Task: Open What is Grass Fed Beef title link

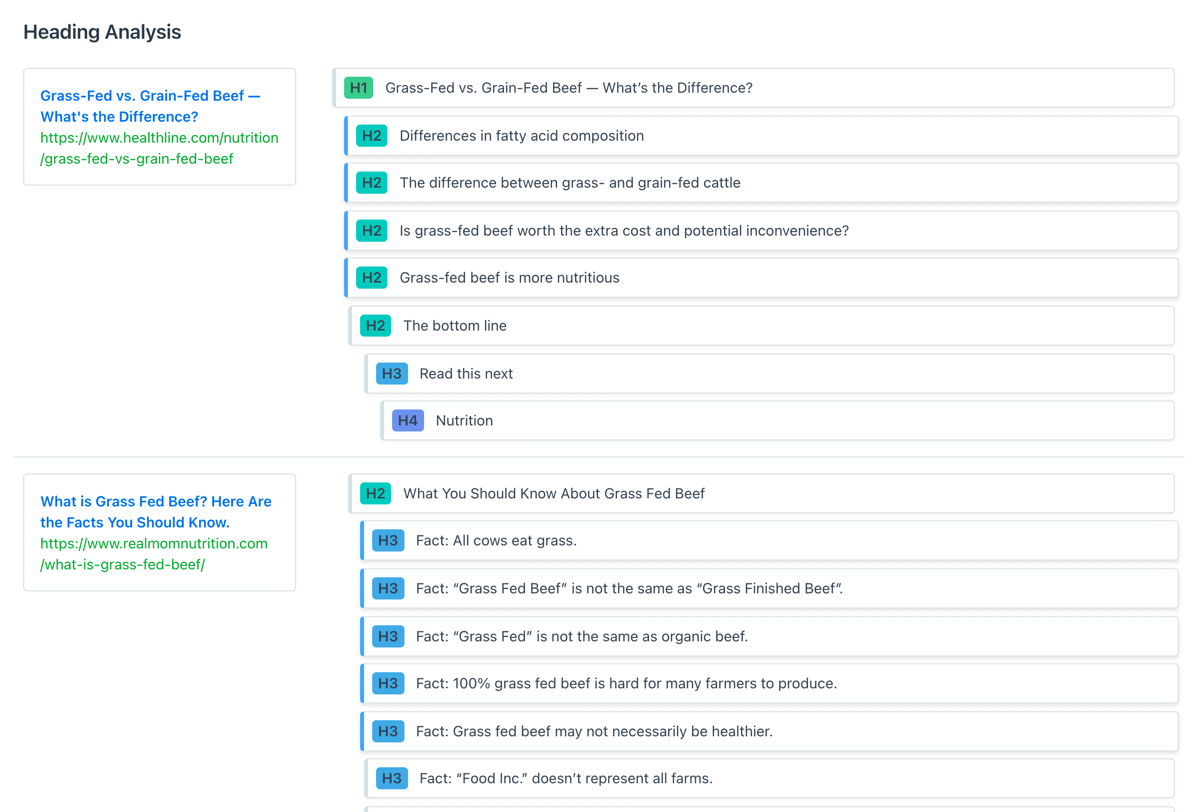Action: [x=156, y=512]
